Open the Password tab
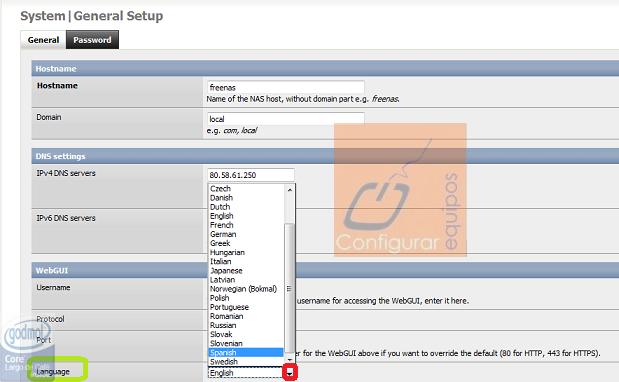 click(92, 40)
